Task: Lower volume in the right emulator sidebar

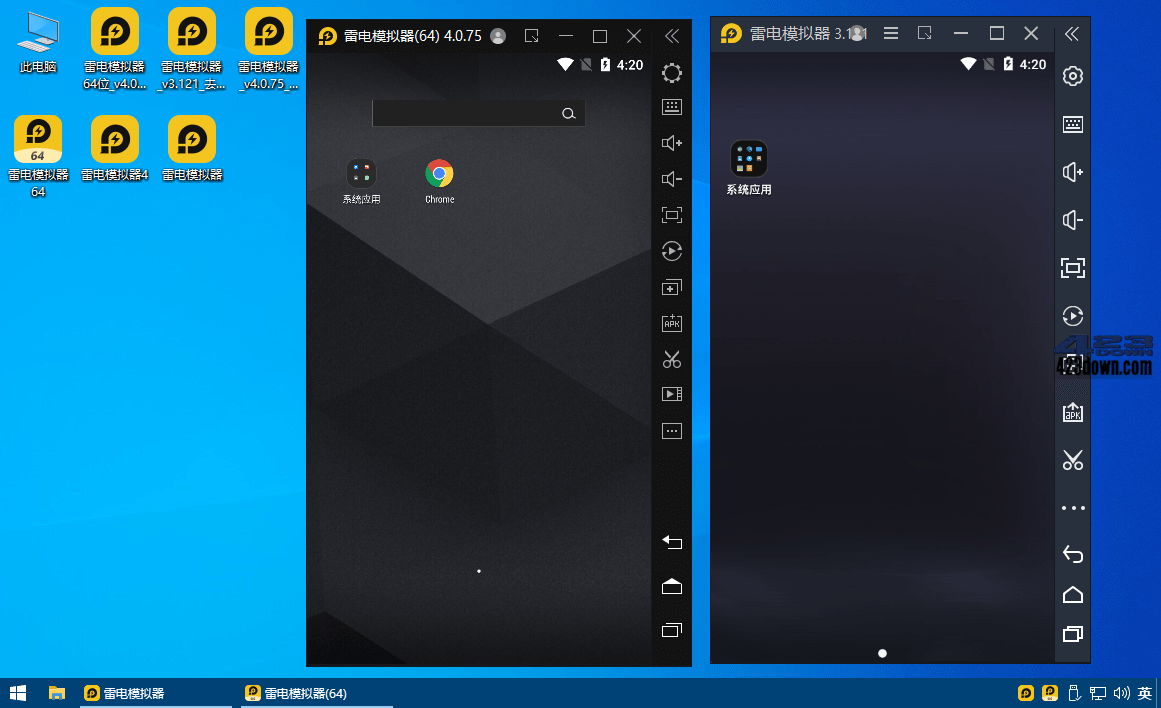Action: point(1073,220)
